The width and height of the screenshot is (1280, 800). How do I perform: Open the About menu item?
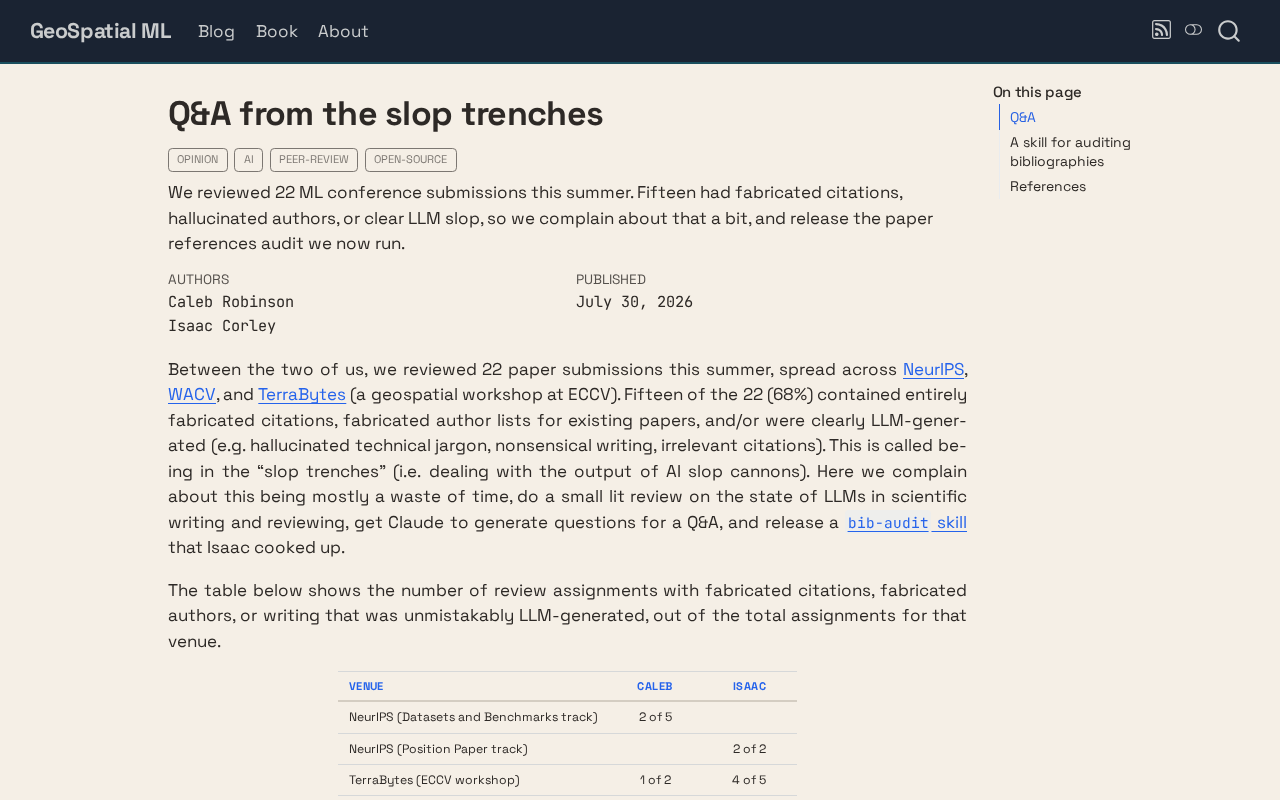343,31
